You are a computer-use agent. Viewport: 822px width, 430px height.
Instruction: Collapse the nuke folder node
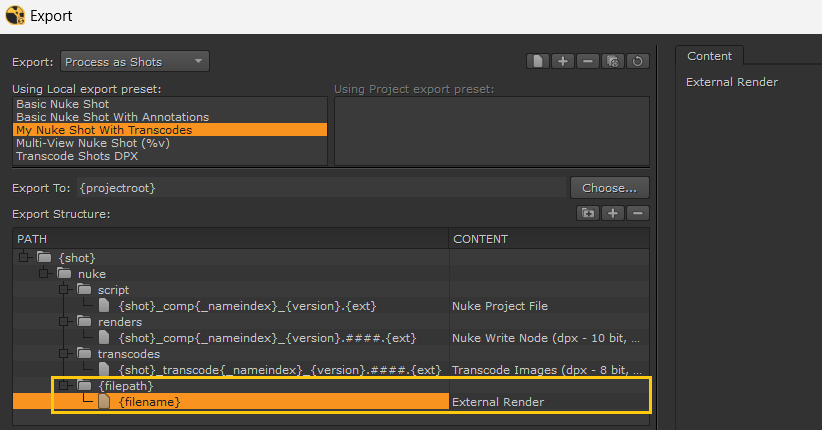(44, 274)
